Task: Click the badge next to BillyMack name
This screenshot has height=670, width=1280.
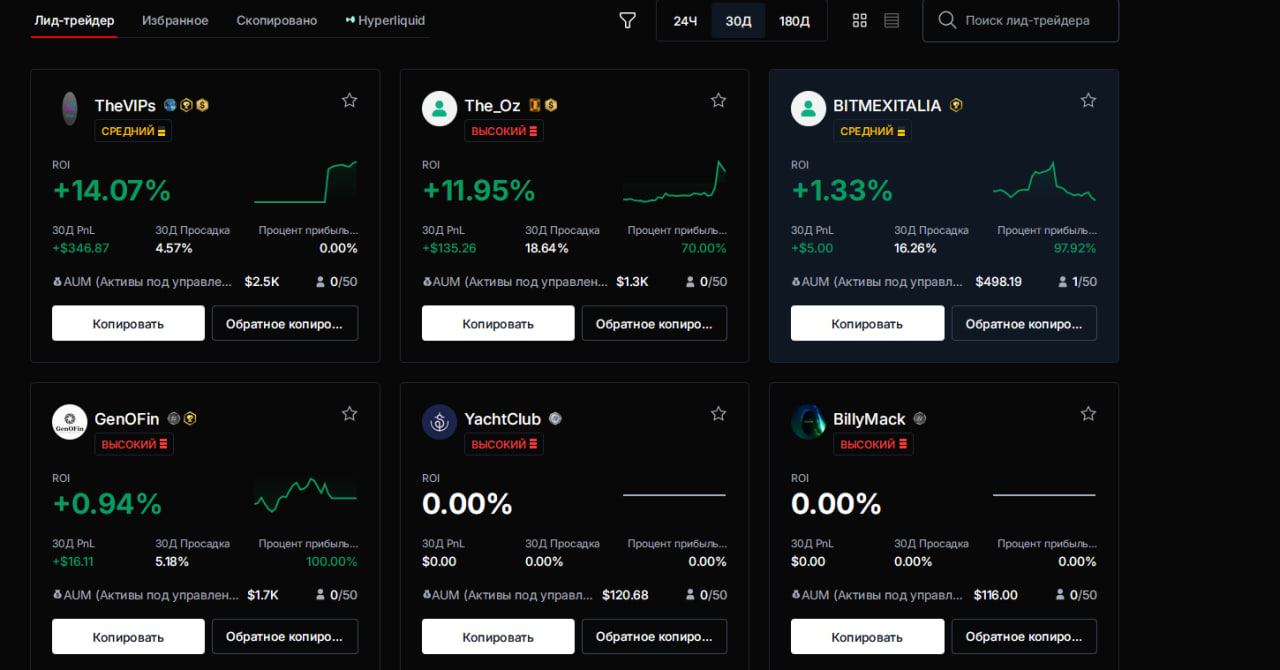Action: (x=920, y=419)
